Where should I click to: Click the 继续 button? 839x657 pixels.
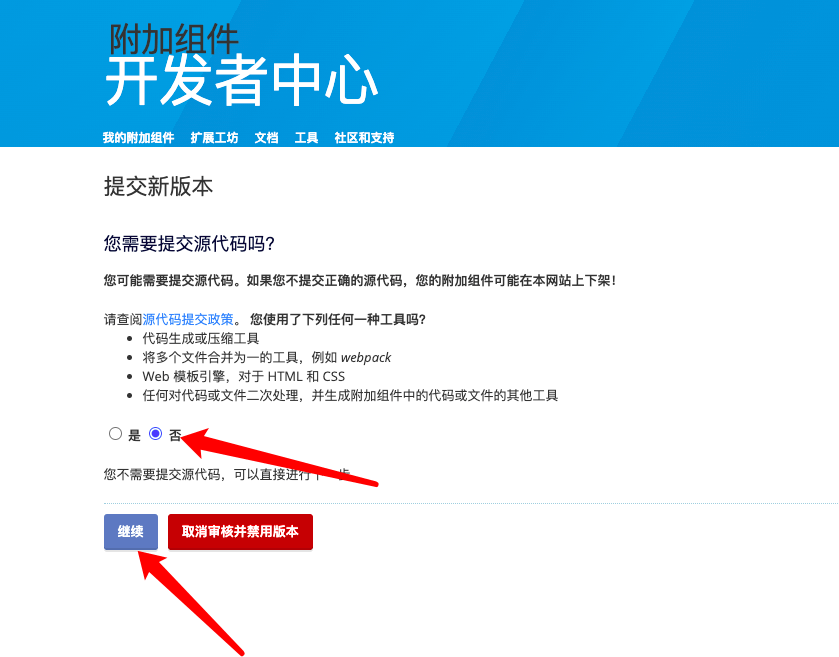131,531
